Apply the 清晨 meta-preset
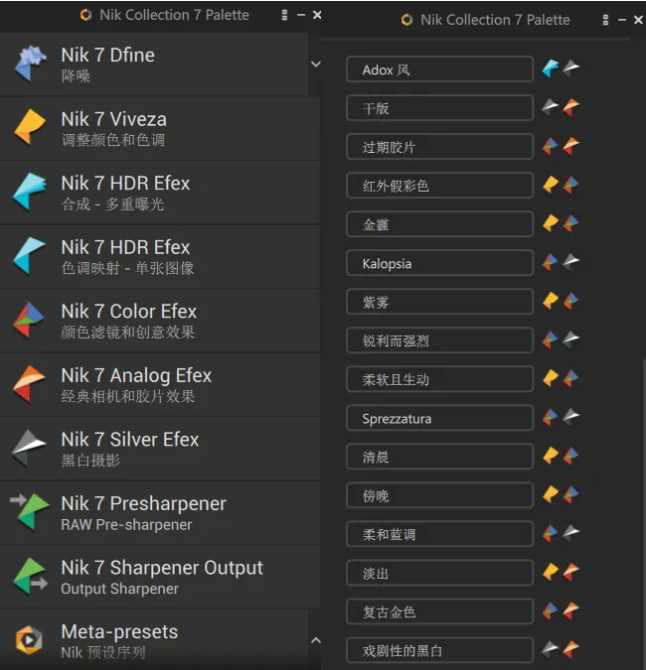This screenshot has height=670, width=646. 440,457
